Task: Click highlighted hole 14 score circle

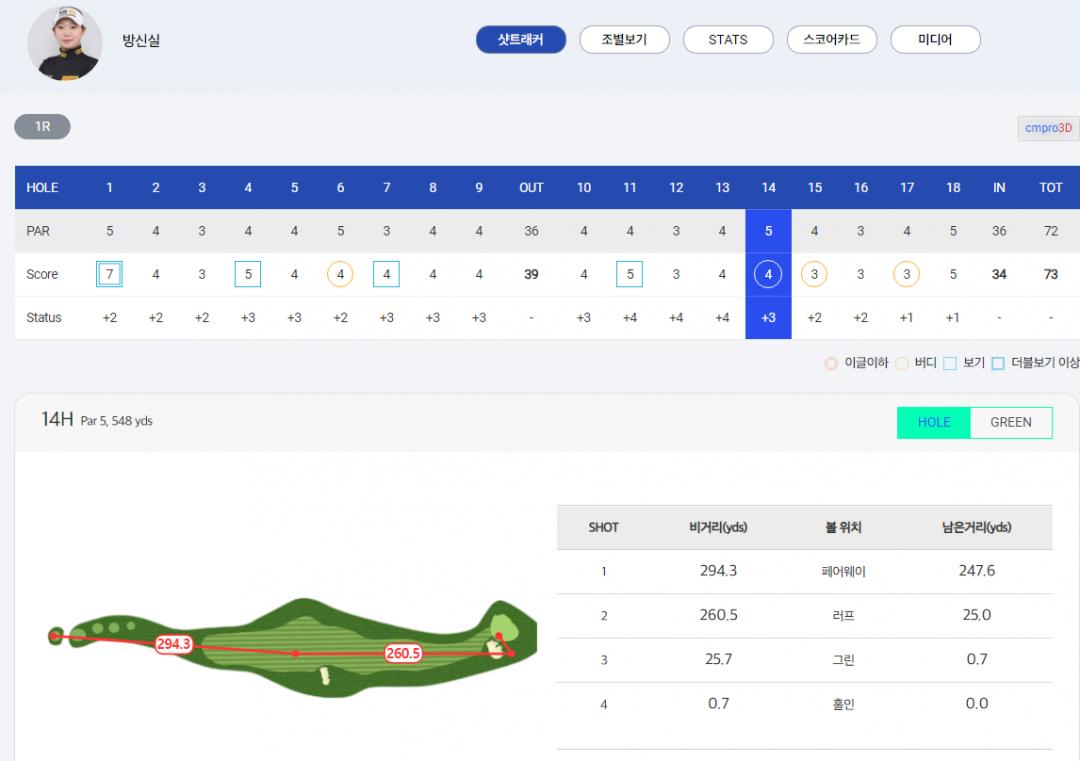Action: coord(768,274)
